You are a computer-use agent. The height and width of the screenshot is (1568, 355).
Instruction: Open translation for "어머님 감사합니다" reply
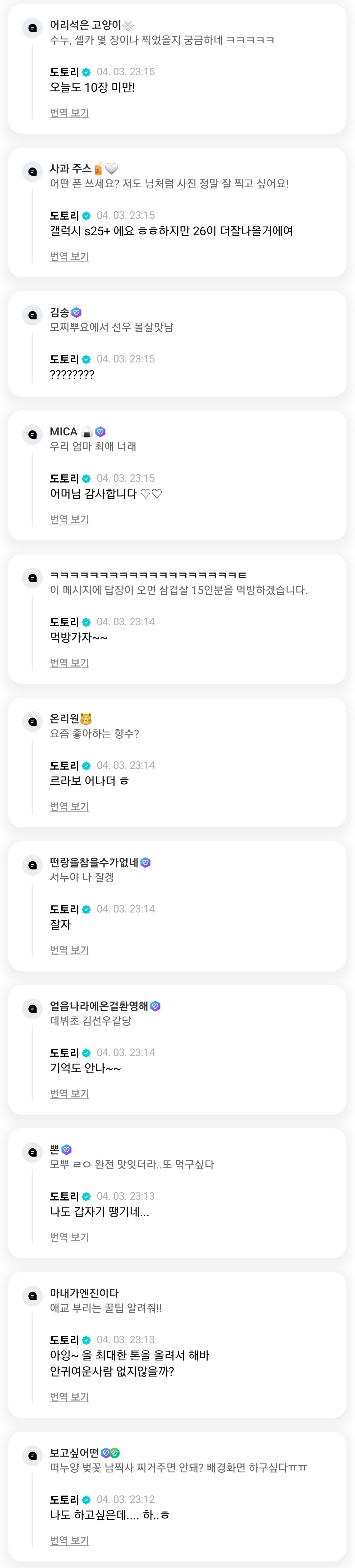coord(69,519)
